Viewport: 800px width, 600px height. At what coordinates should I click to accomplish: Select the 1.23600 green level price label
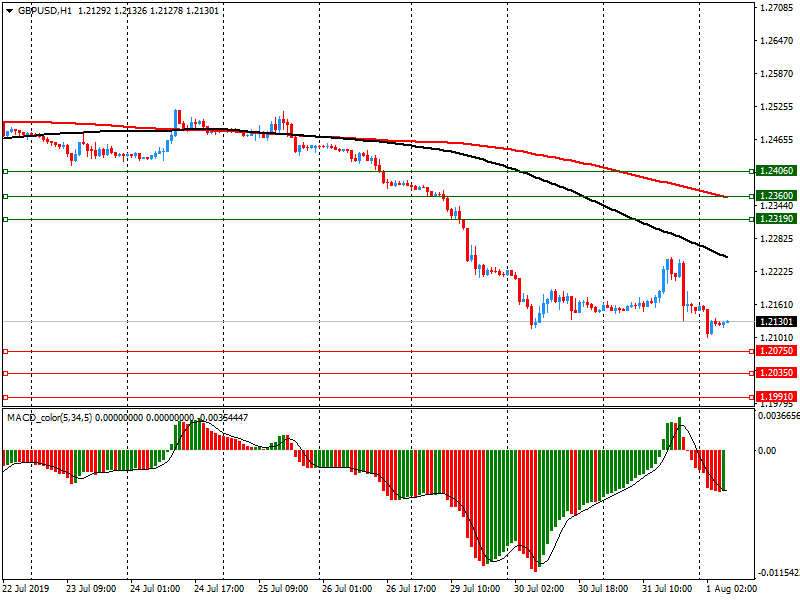tap(776, 196)
